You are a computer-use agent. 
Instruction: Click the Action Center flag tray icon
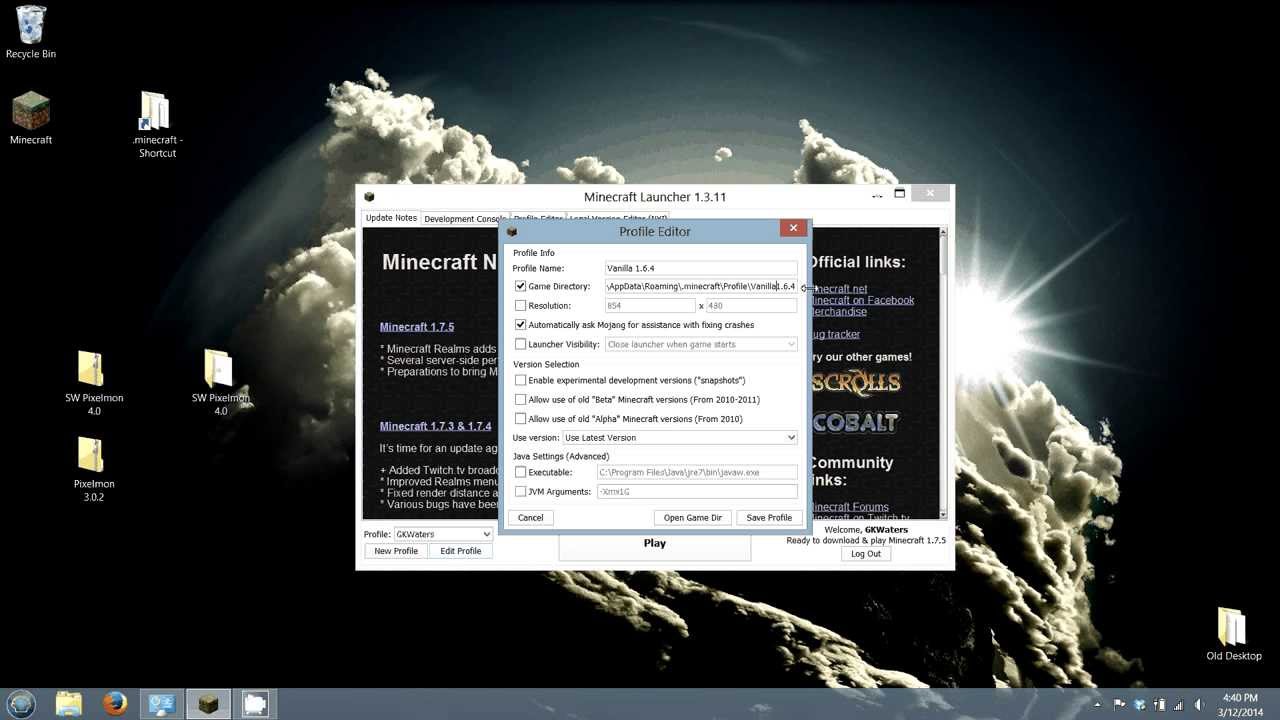click(1120, 704)
